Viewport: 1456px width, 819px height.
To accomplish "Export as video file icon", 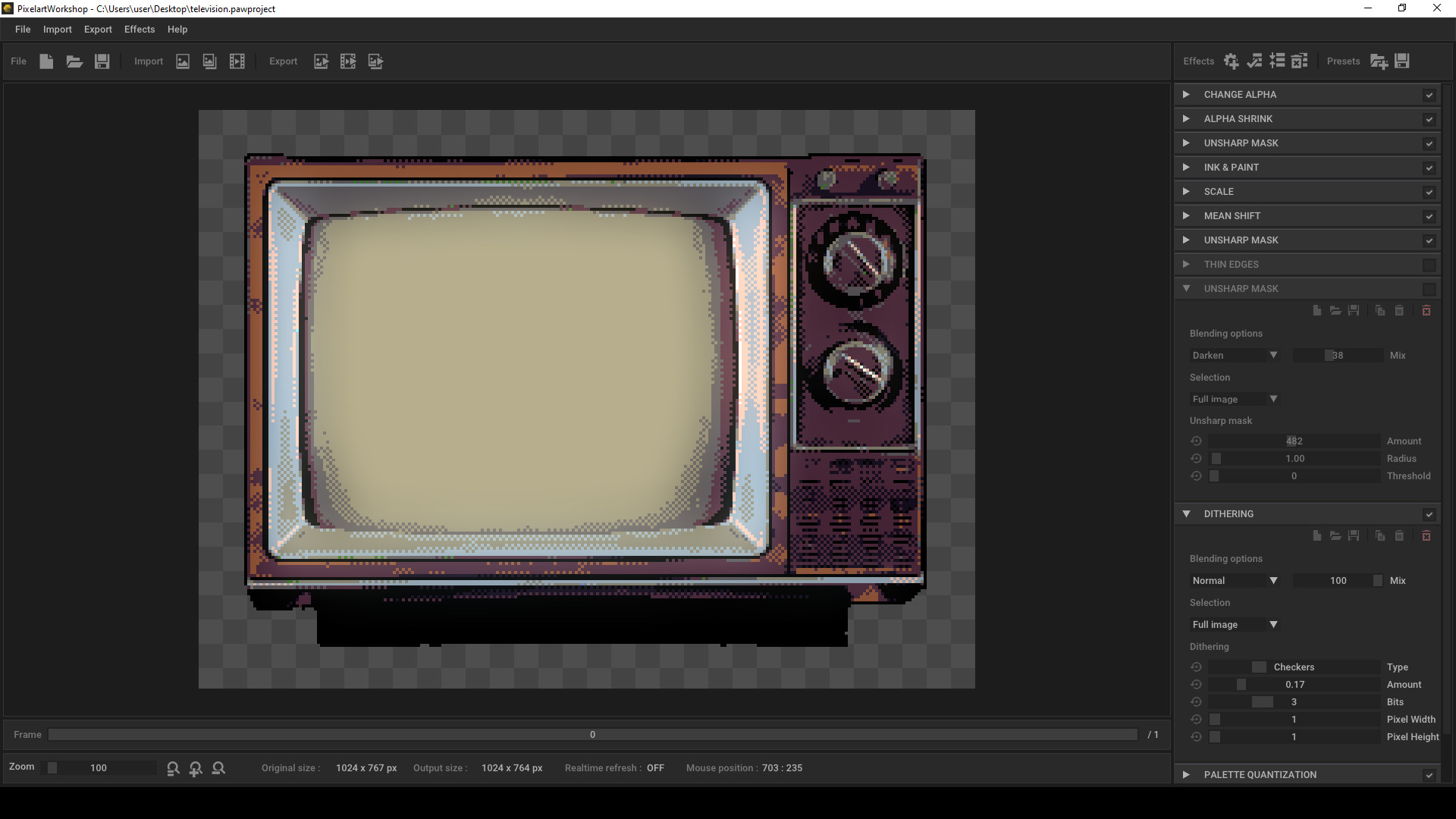I will tap(348, 61).
